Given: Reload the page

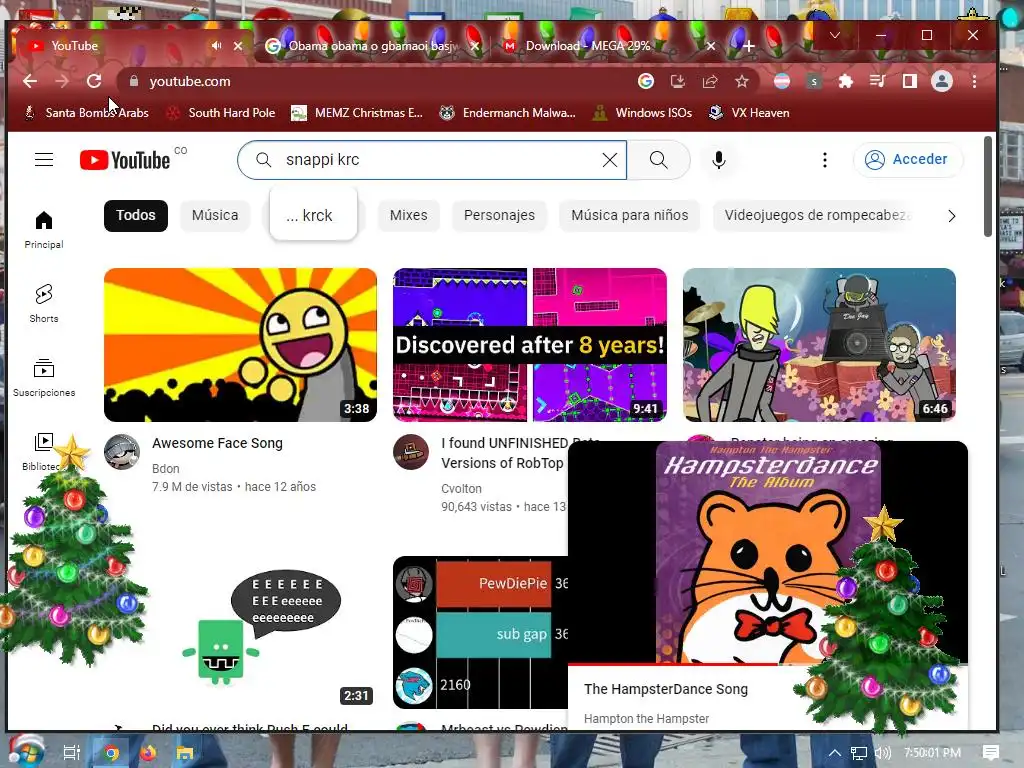Looking at the screenshot, I should tap(94, 81).
